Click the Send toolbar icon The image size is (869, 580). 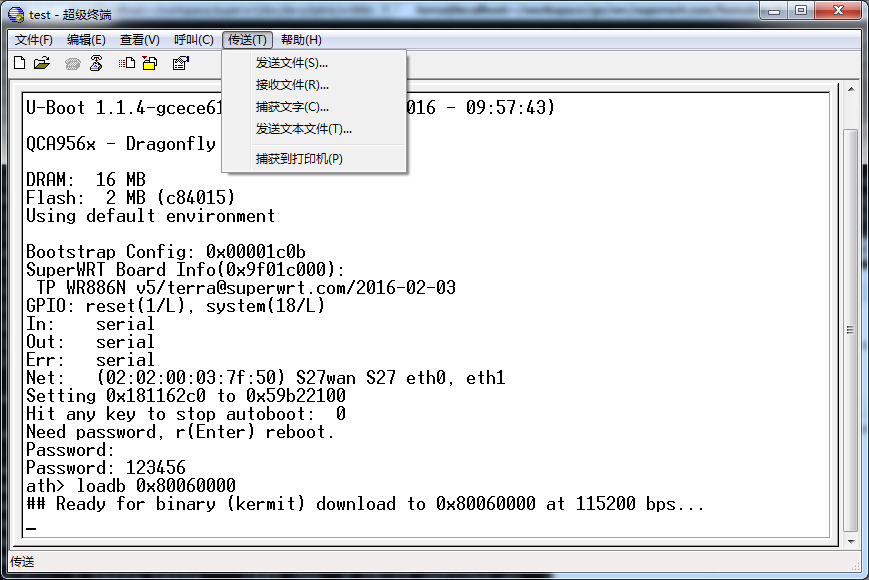(127, 63)
